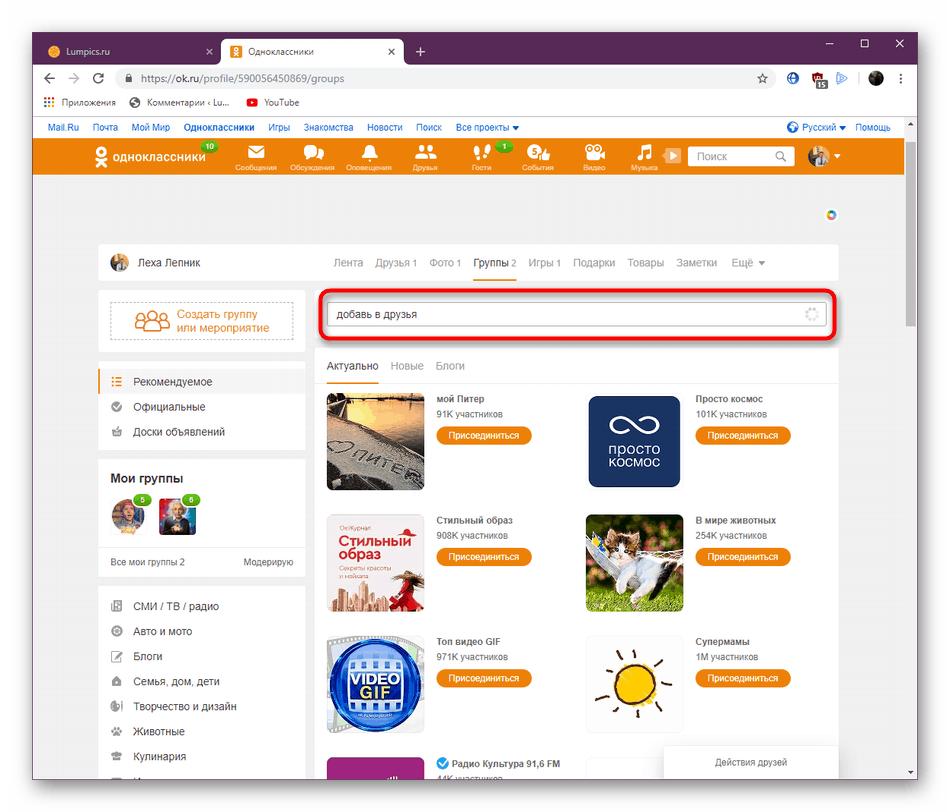Click the magnifier icon in Поиск field
950x812 pixels.
pyautogui.click(x=780, y=156)
